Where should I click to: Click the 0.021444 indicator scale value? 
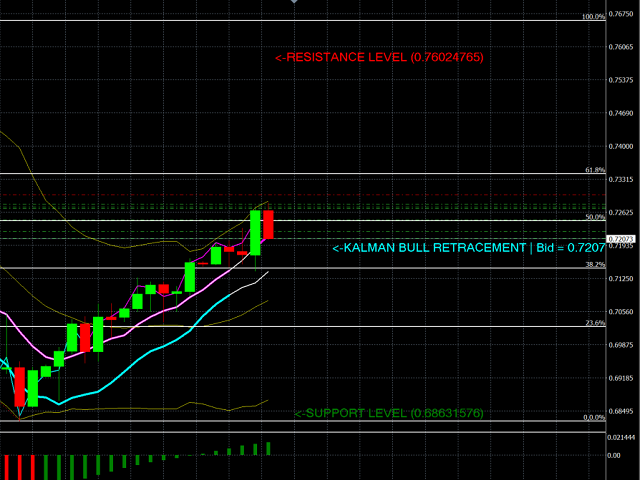point(621,437)
